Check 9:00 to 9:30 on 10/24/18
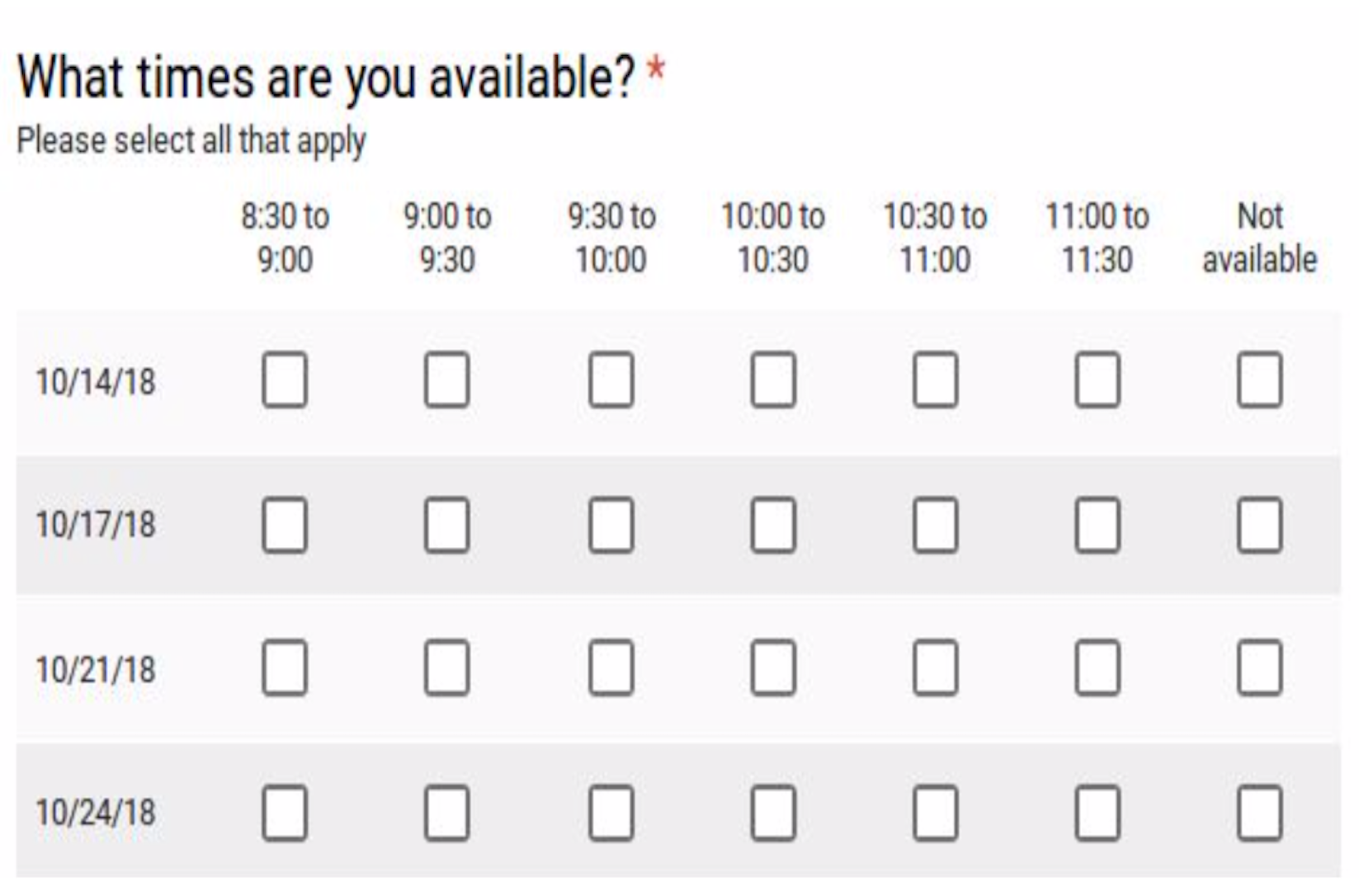 446,813
